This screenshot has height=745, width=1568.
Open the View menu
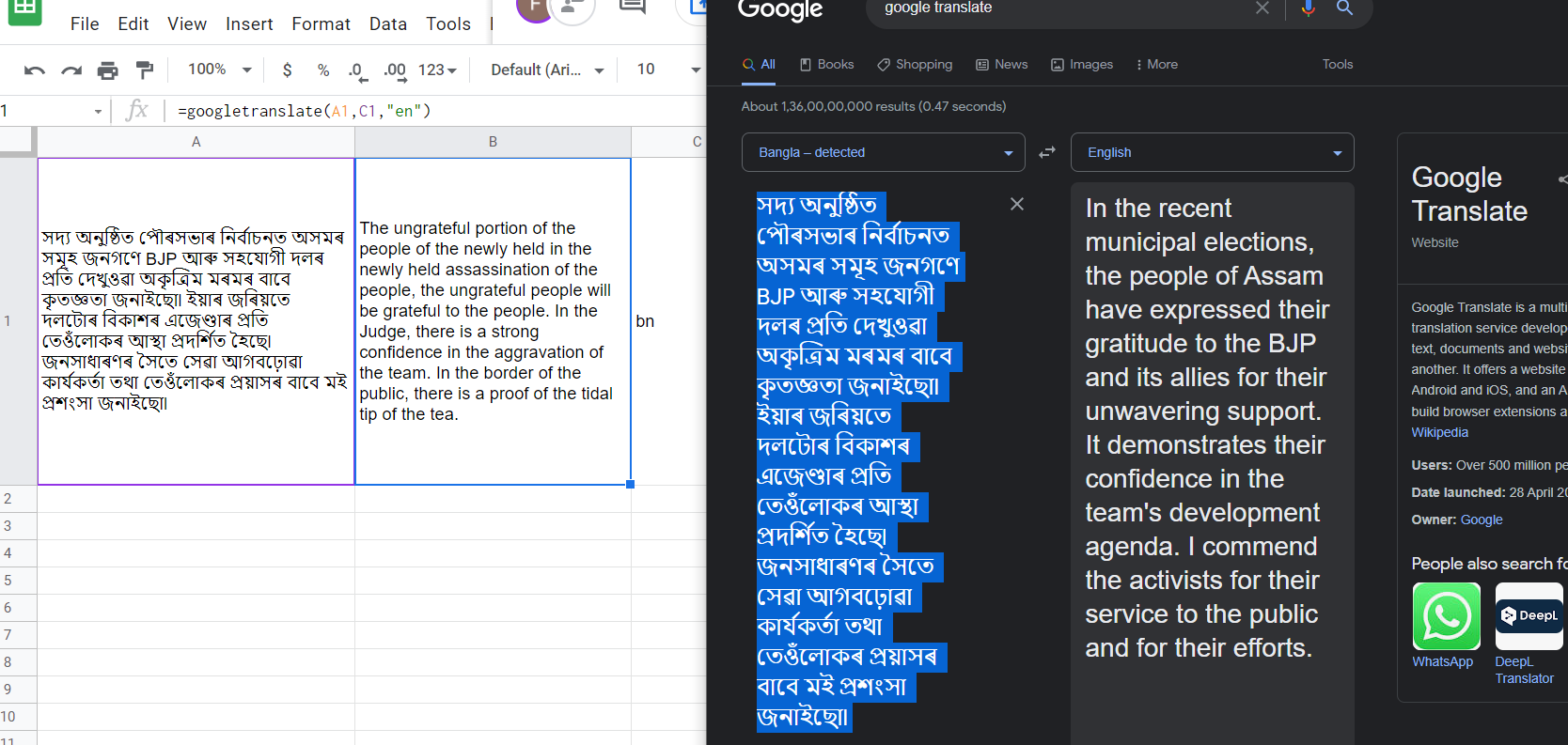click(187, 23)
